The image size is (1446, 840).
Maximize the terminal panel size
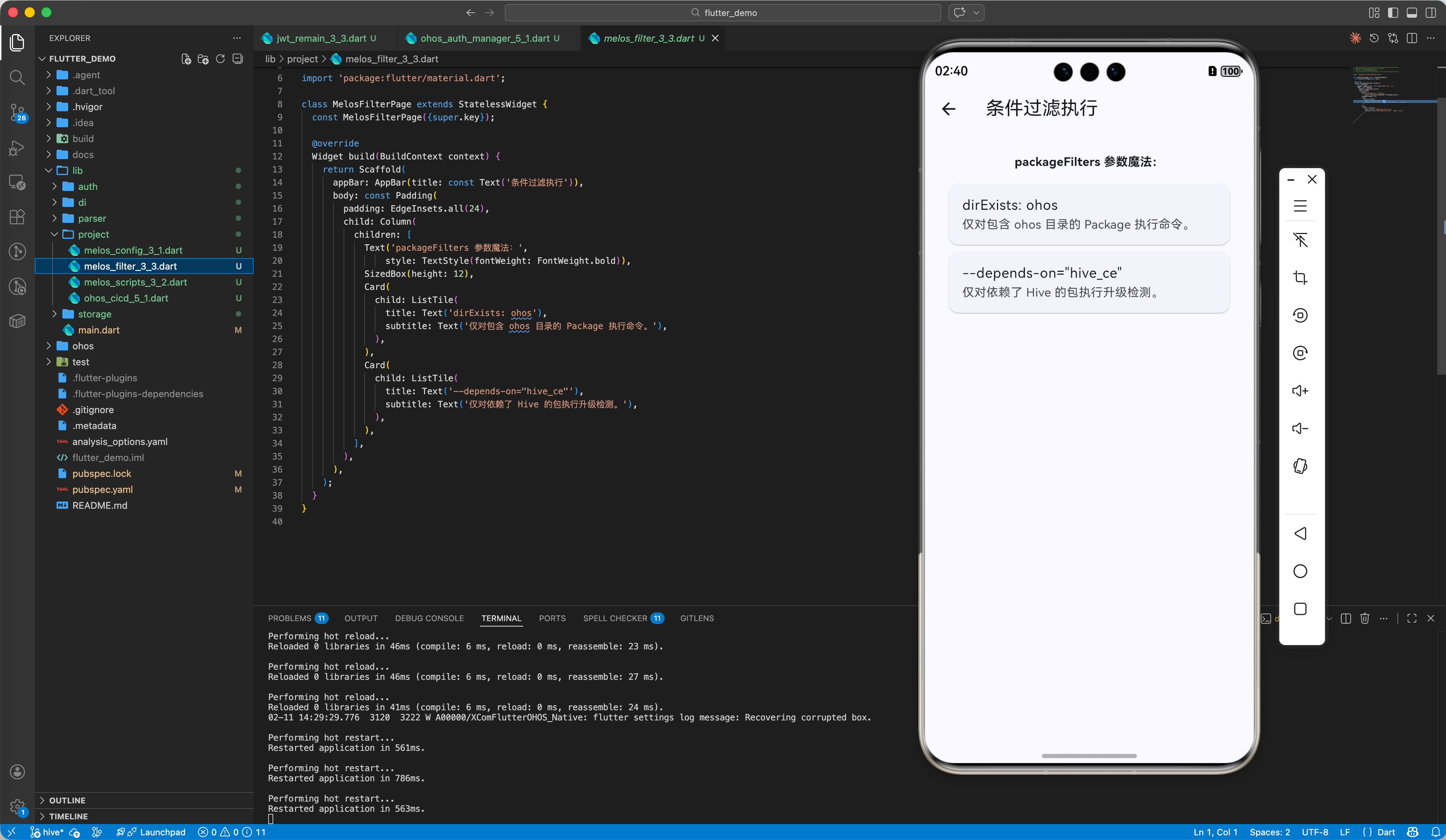(1412, 618)
